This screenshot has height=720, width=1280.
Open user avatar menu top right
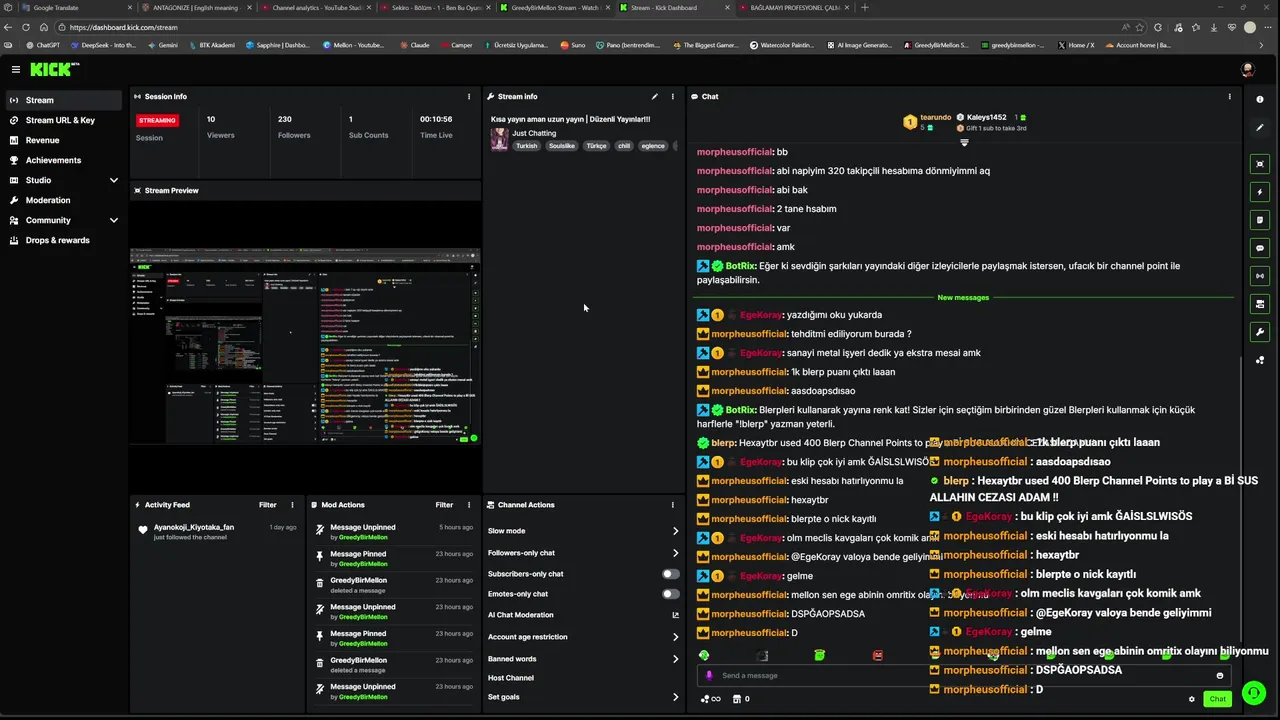pos(1247,70)
